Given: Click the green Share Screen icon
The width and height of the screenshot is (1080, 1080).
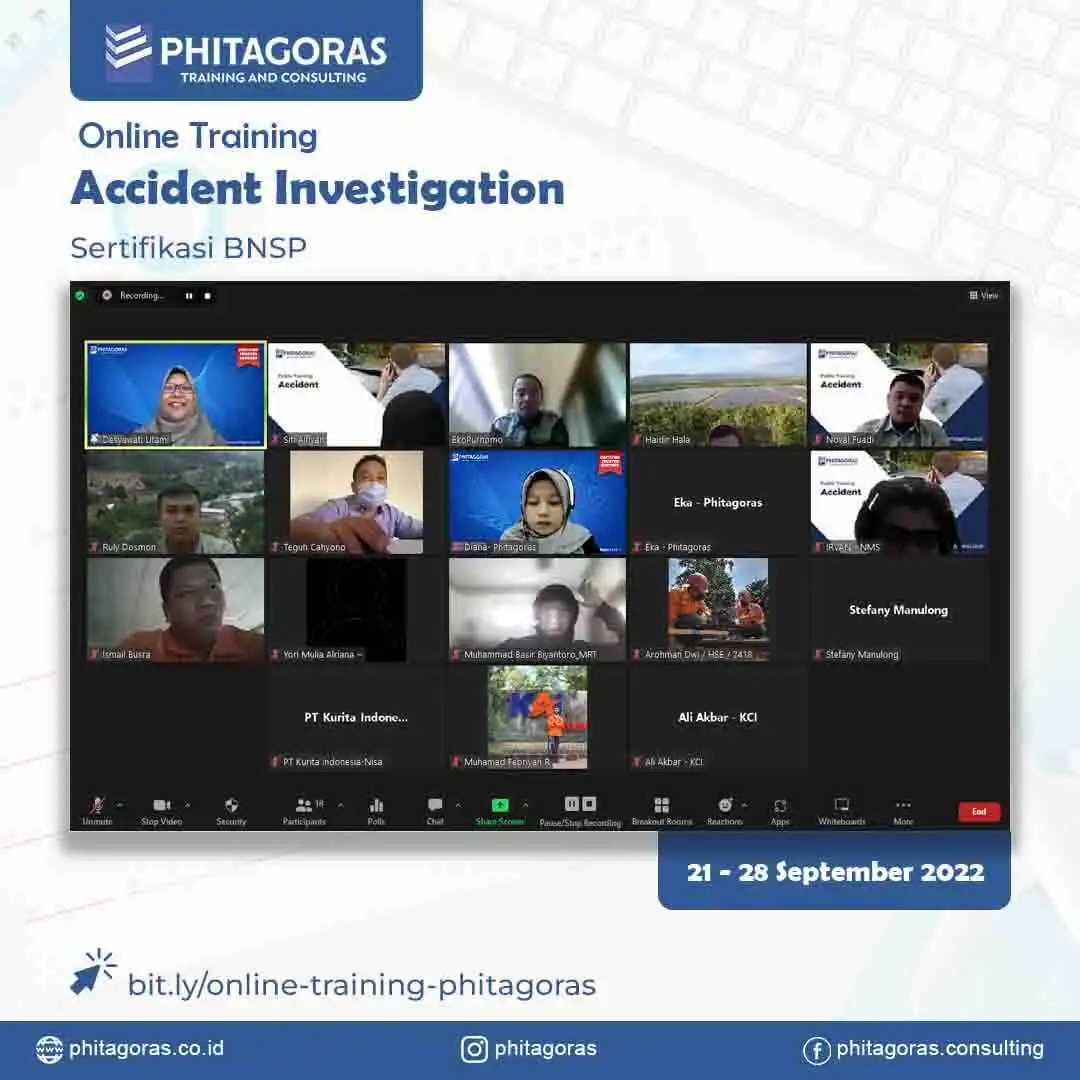Looking at the screenshot, I should point(500,804).
